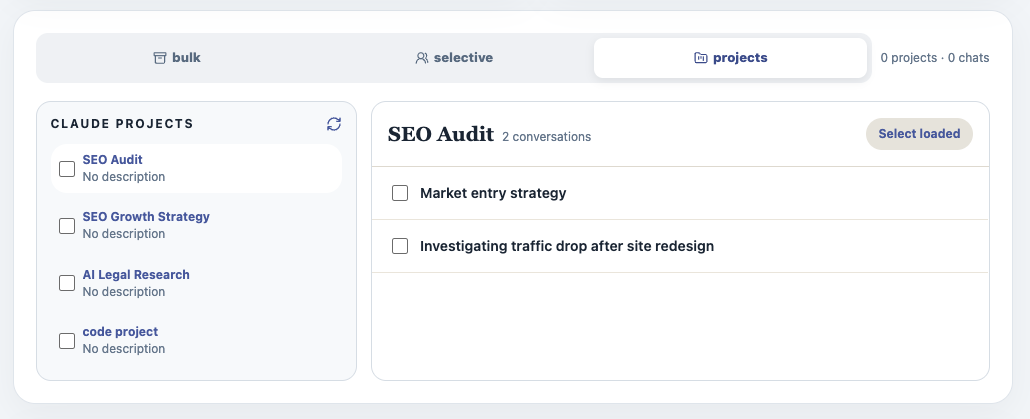Open the Market entry strategy conversation
1030x419 pixels.
coord(493,193)
